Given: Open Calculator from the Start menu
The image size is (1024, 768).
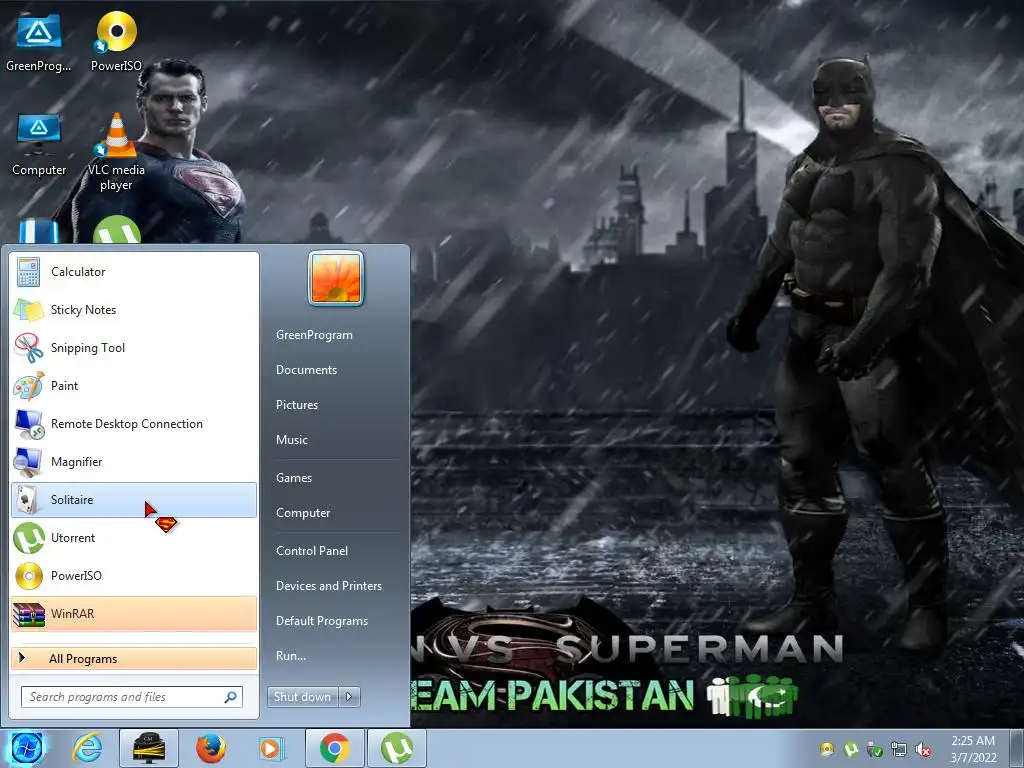Looking at the screenshot, I should (x=134, y=272).
